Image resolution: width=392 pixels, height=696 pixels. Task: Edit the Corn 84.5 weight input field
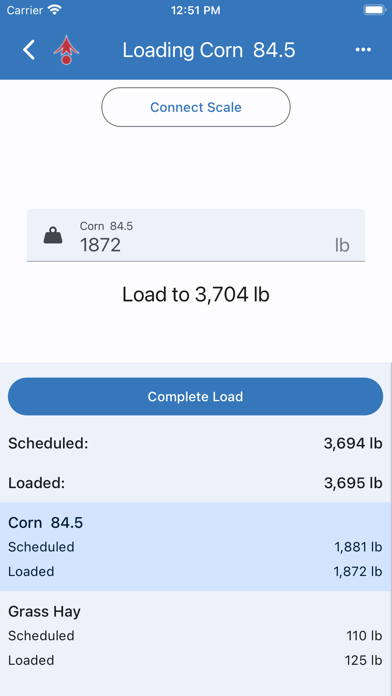(x=196, y=235)
